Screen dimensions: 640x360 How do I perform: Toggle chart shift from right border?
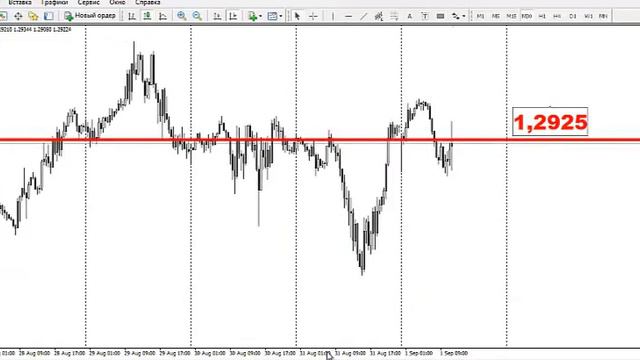click(x=233, y=16)
